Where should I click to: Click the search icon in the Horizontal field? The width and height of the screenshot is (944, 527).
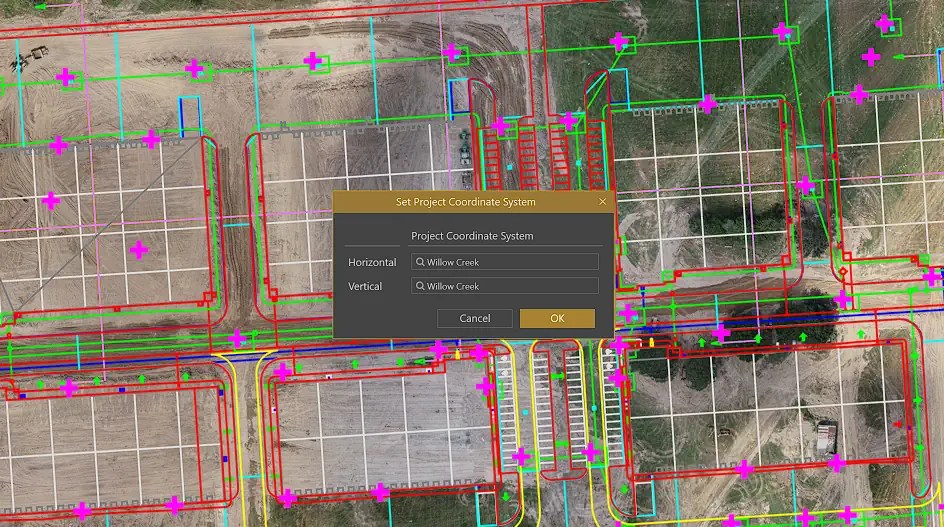[x=420, y=262]
